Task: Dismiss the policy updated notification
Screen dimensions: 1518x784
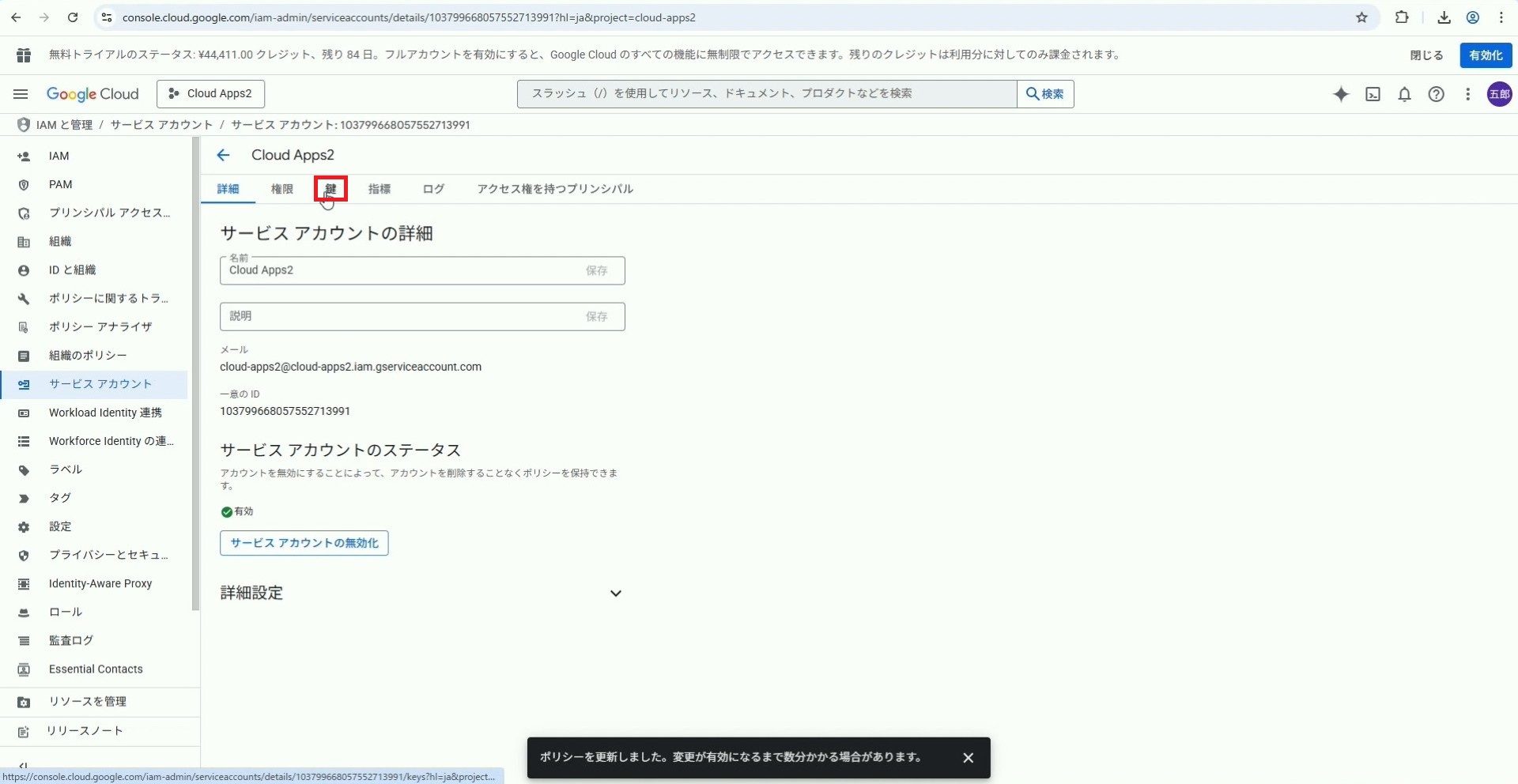Action: (968, 758)
